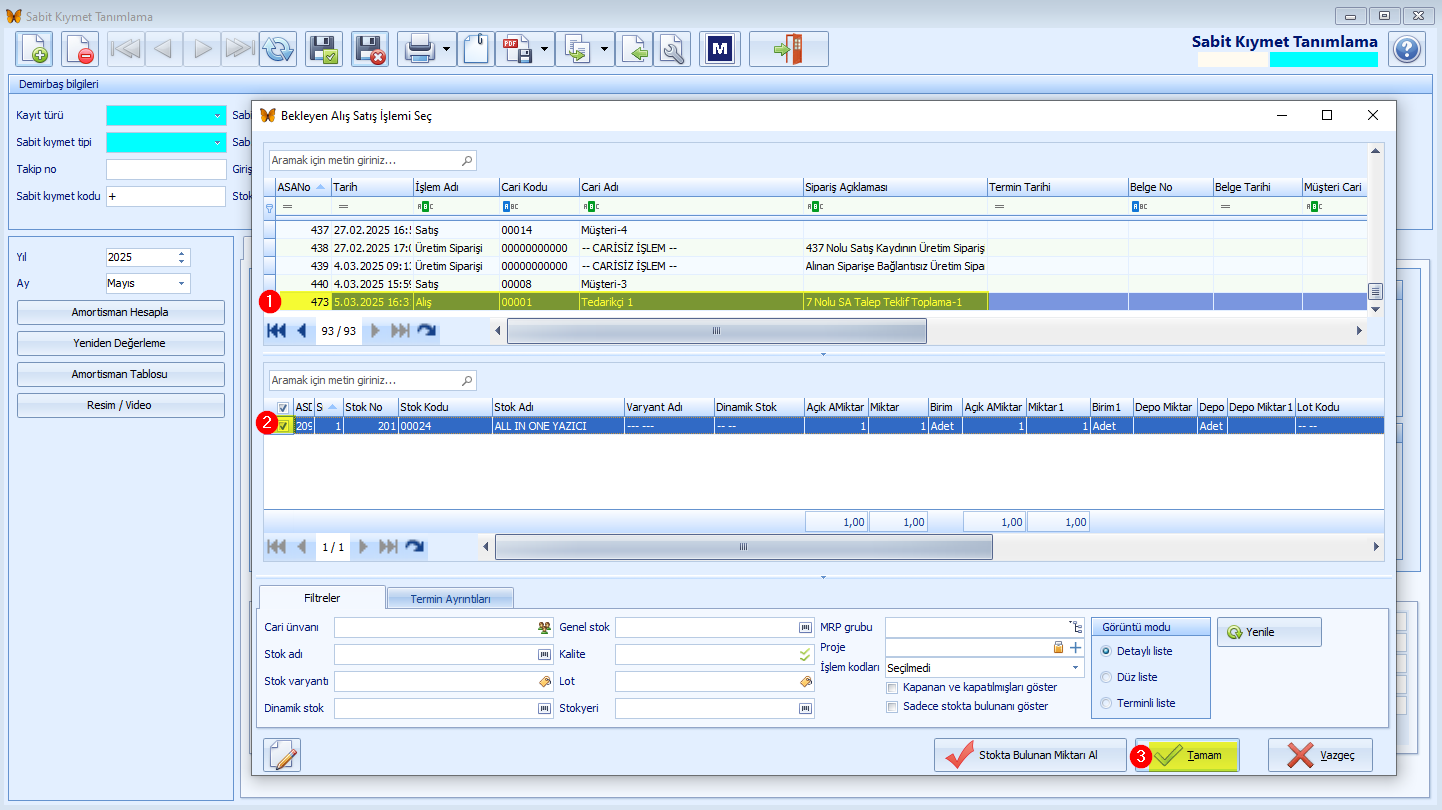Click the barcode icon in Stok adı field

pyautogui.click(x=544, y=654)
